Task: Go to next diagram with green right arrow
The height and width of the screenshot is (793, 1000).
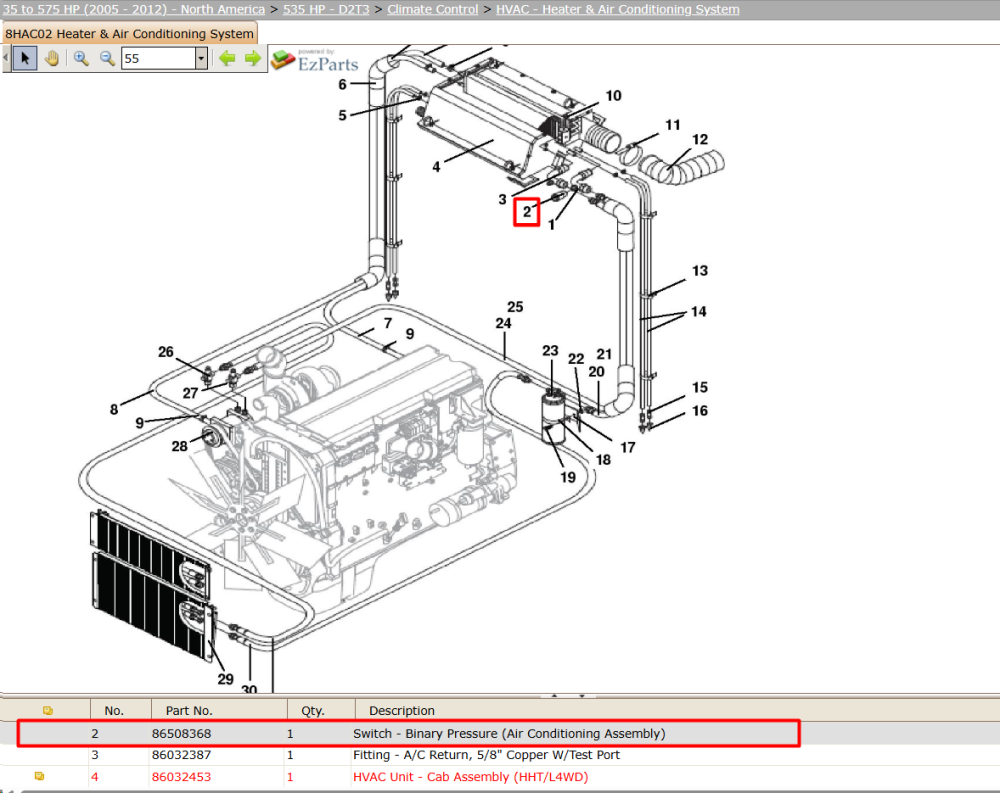Action: pyautogui.click(x=253, y=59)
